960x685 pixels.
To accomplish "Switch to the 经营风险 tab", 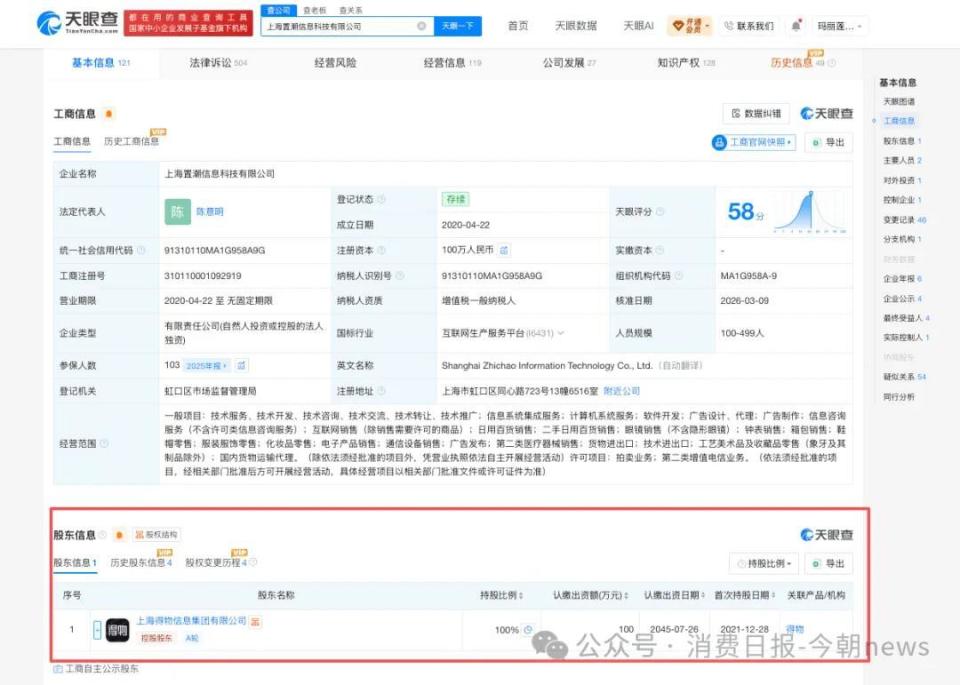I will pos(335,62).
